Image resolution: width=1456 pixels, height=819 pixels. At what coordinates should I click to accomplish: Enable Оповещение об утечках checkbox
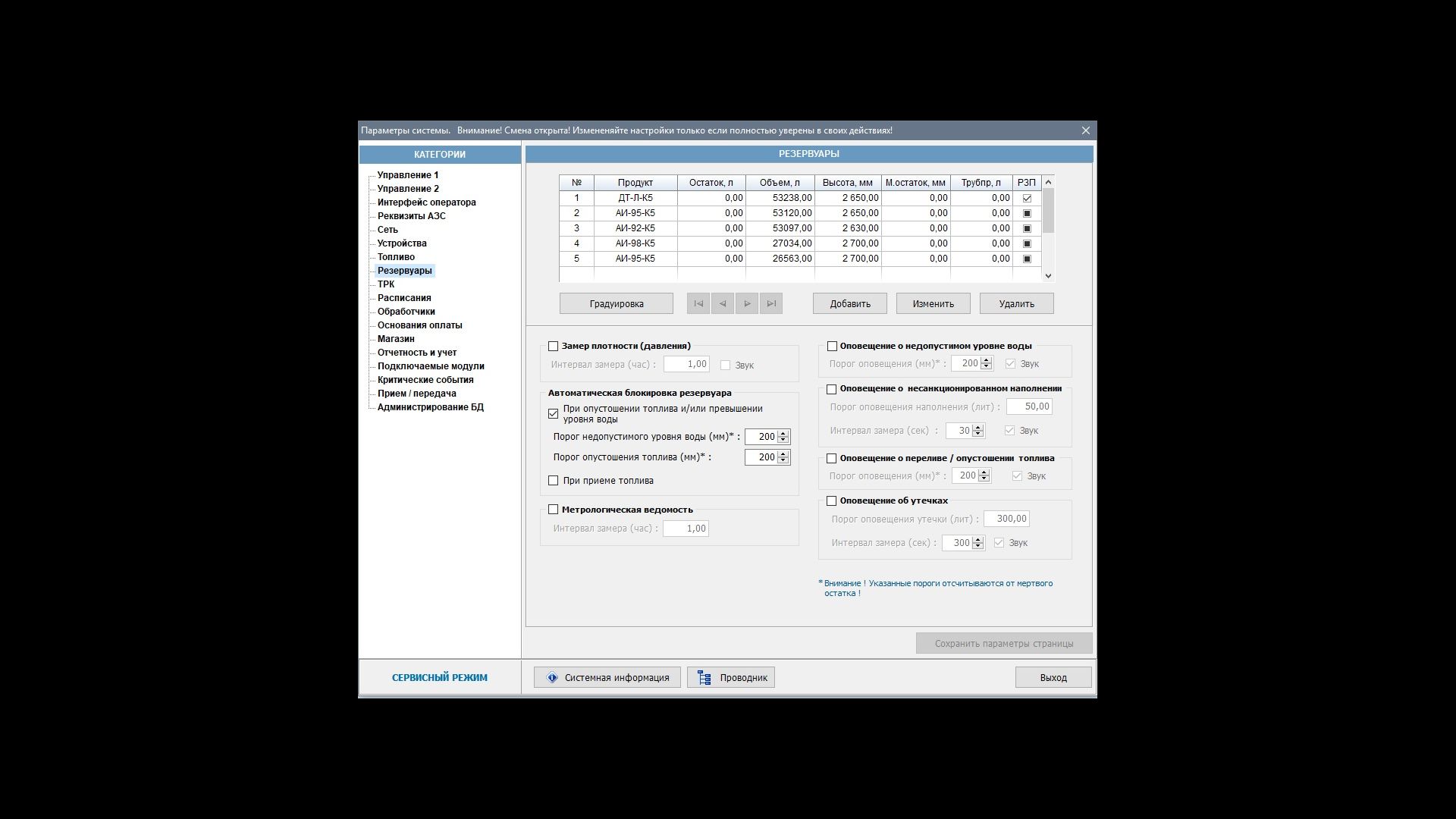pos(832,500)
